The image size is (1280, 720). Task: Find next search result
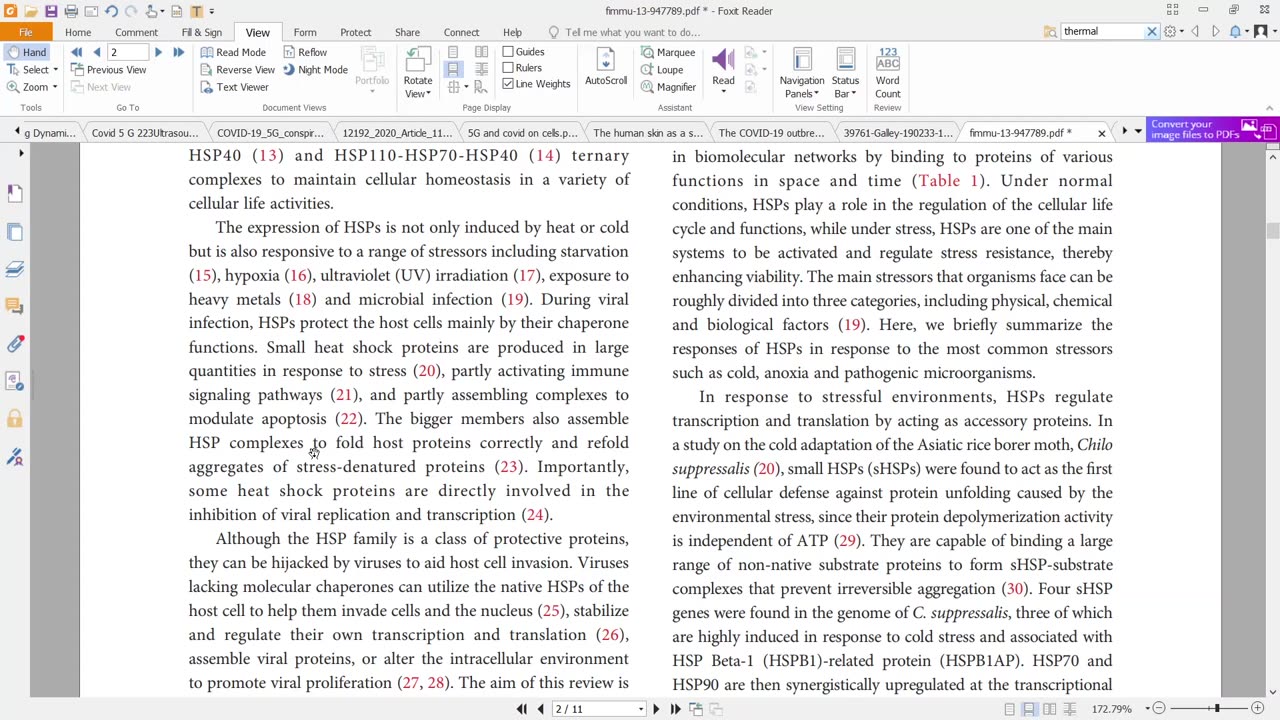pos(1216,32)
